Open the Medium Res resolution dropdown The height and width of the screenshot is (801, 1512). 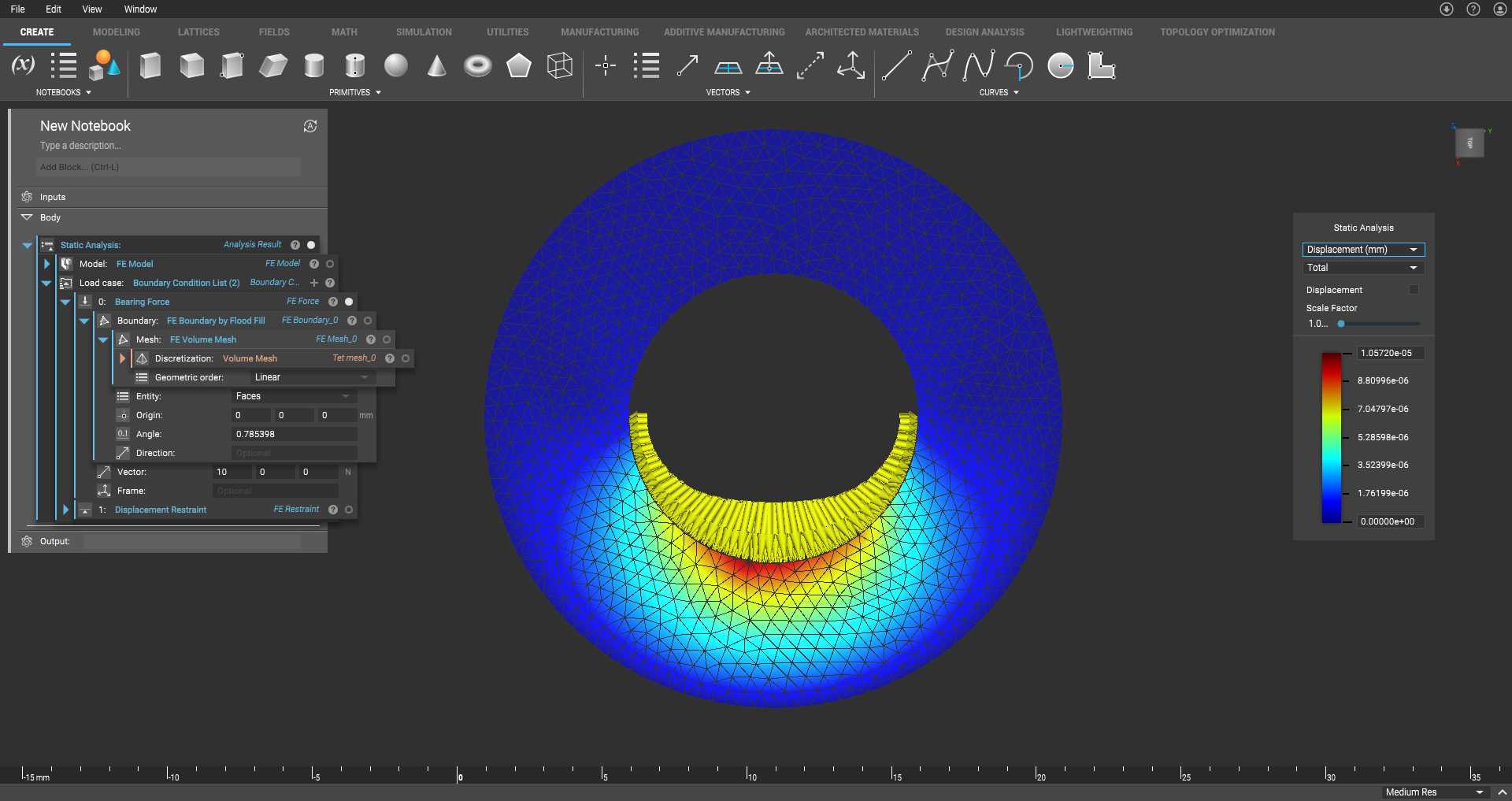[1435, 792]
